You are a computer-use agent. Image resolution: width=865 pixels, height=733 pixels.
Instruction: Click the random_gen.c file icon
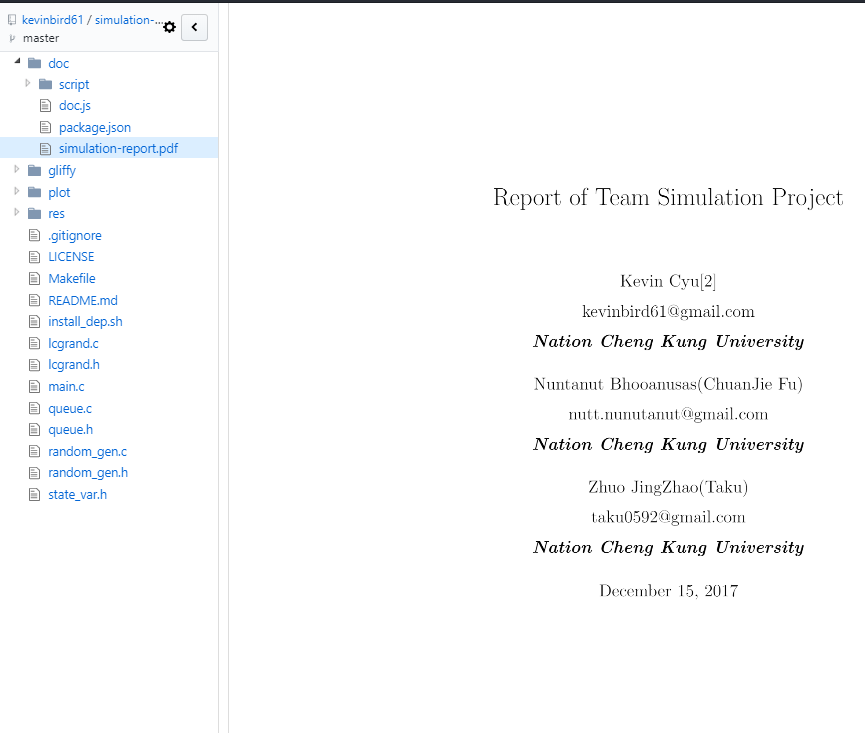tap(34, 452)
